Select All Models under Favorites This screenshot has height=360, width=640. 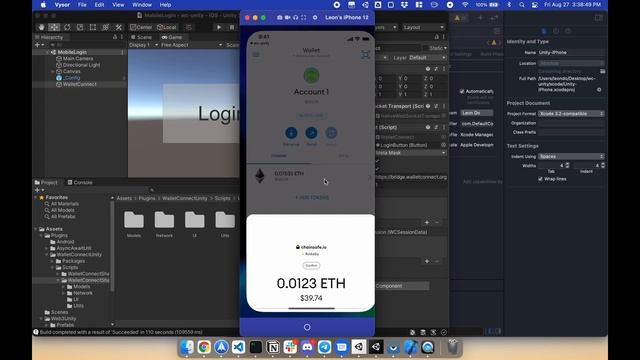[x=62, y=210]
